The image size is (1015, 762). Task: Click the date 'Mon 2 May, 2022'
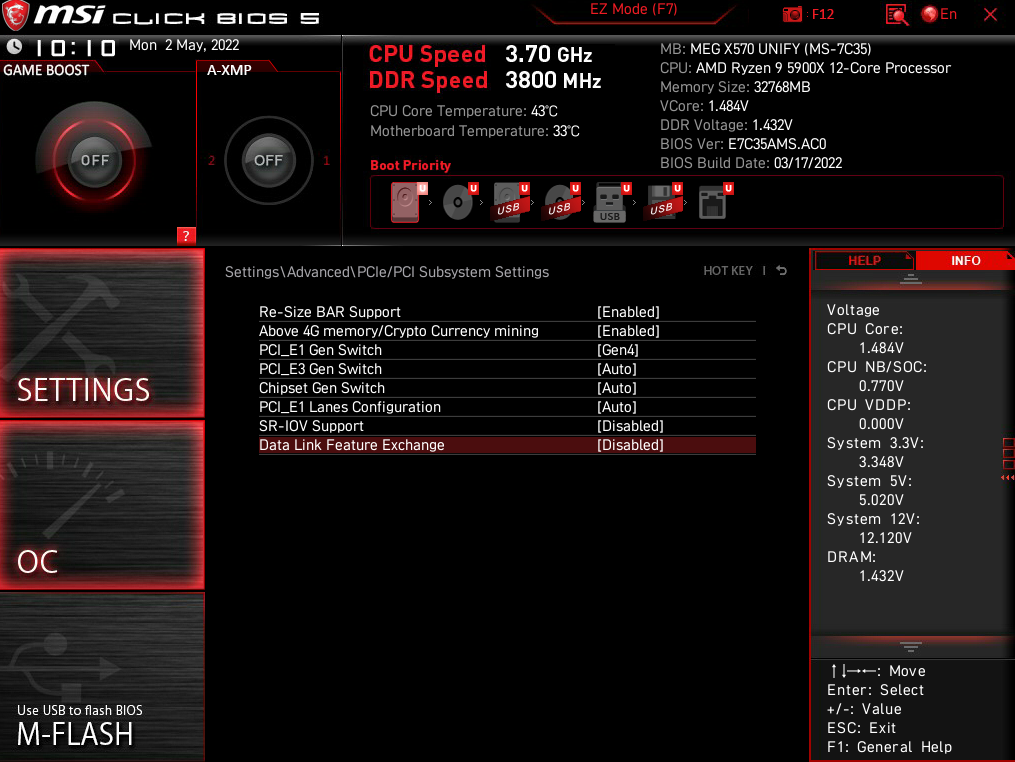pos(184,45)
